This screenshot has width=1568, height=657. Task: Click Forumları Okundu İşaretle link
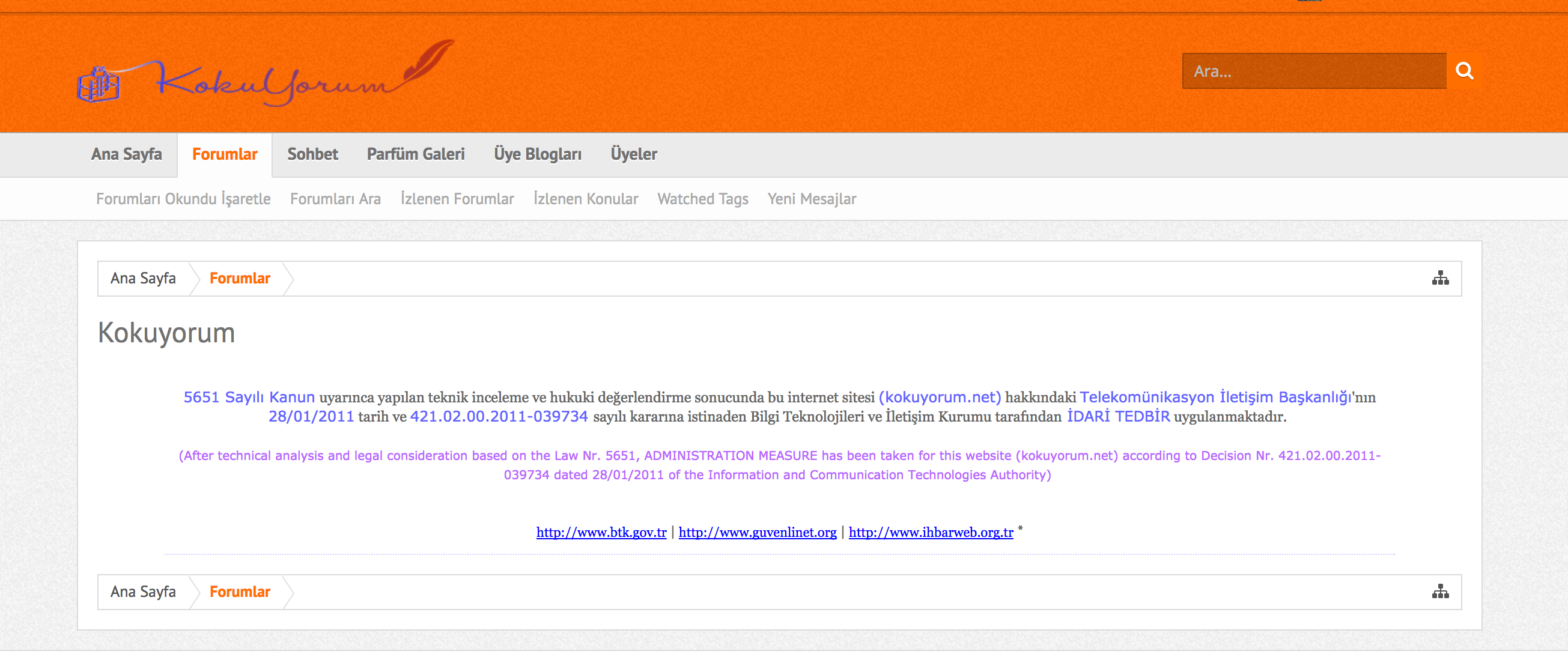pos(183,199)
